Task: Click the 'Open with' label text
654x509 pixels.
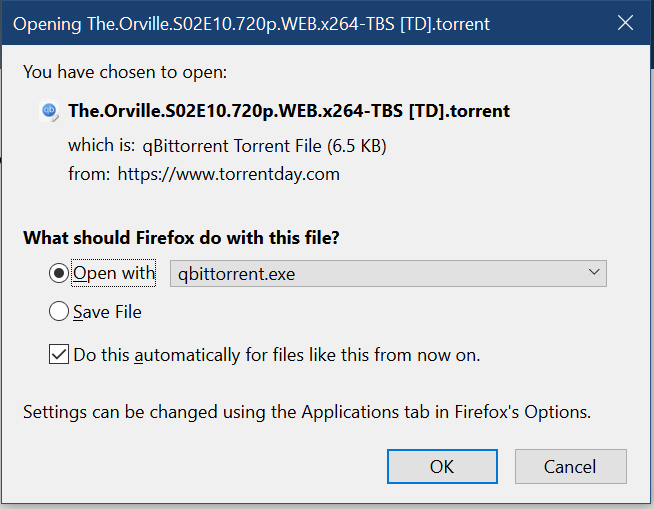Action: 115,273
